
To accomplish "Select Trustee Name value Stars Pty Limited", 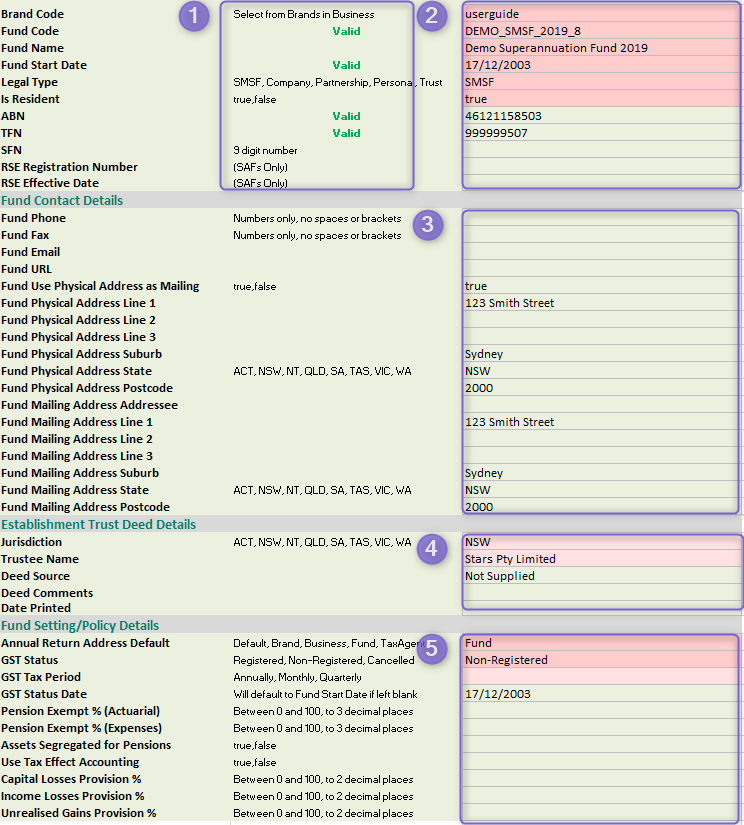I will coord(602,559).
